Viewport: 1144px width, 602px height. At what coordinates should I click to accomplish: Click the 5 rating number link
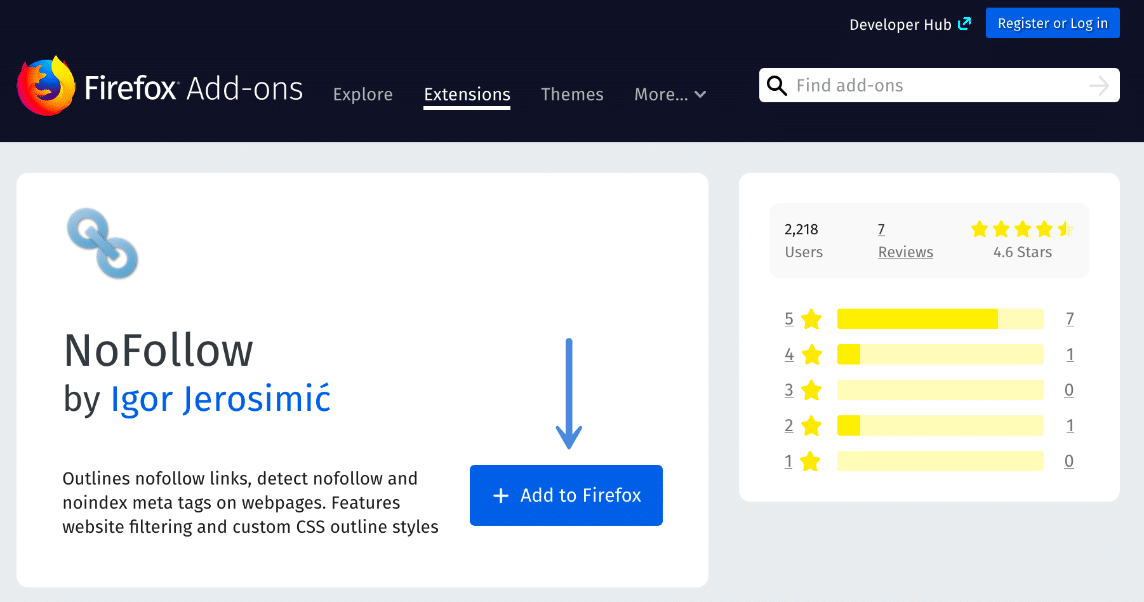click(x=789, y=319)
